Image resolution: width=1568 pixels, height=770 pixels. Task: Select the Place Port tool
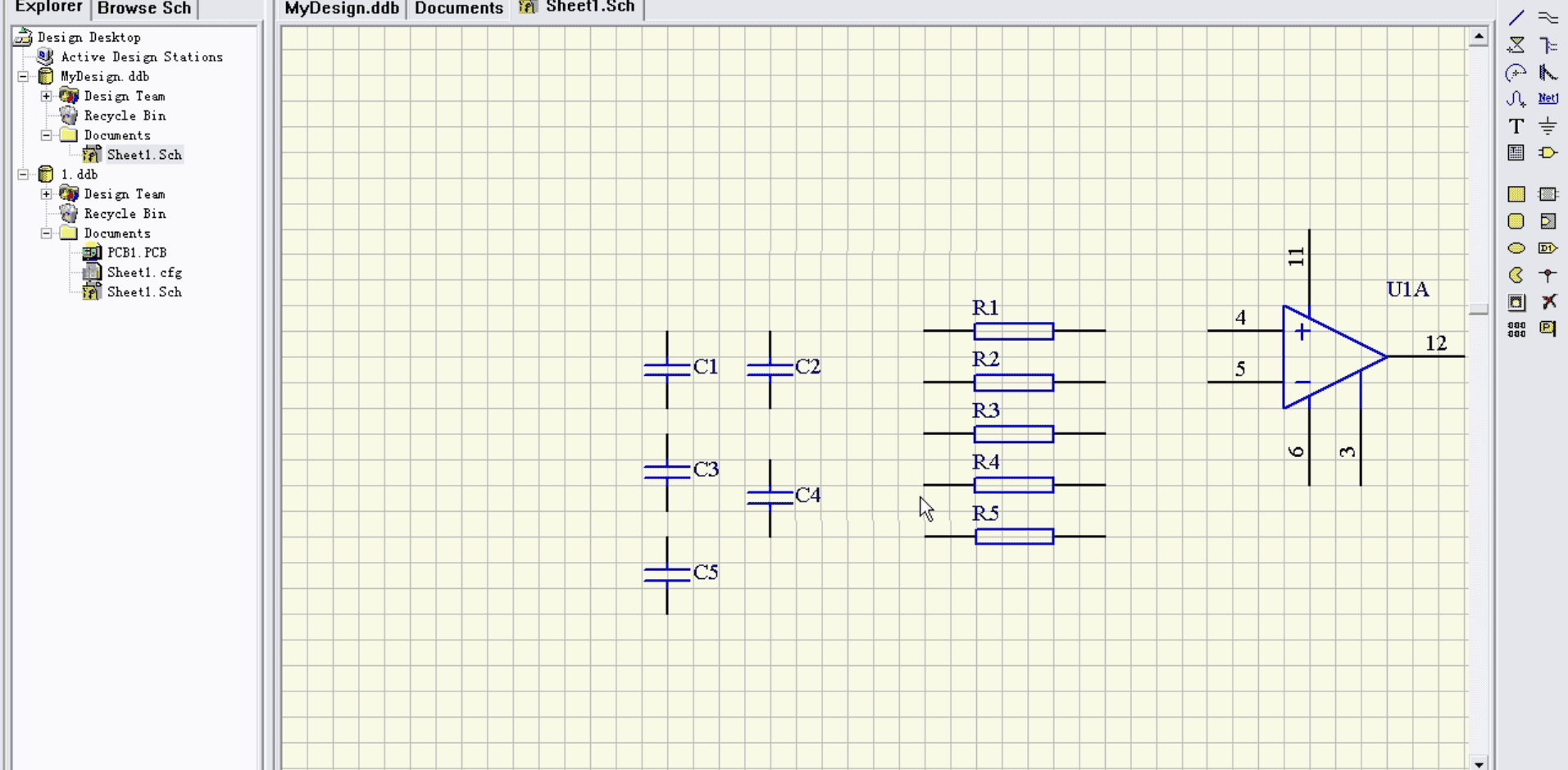(x=1548, y=248)
